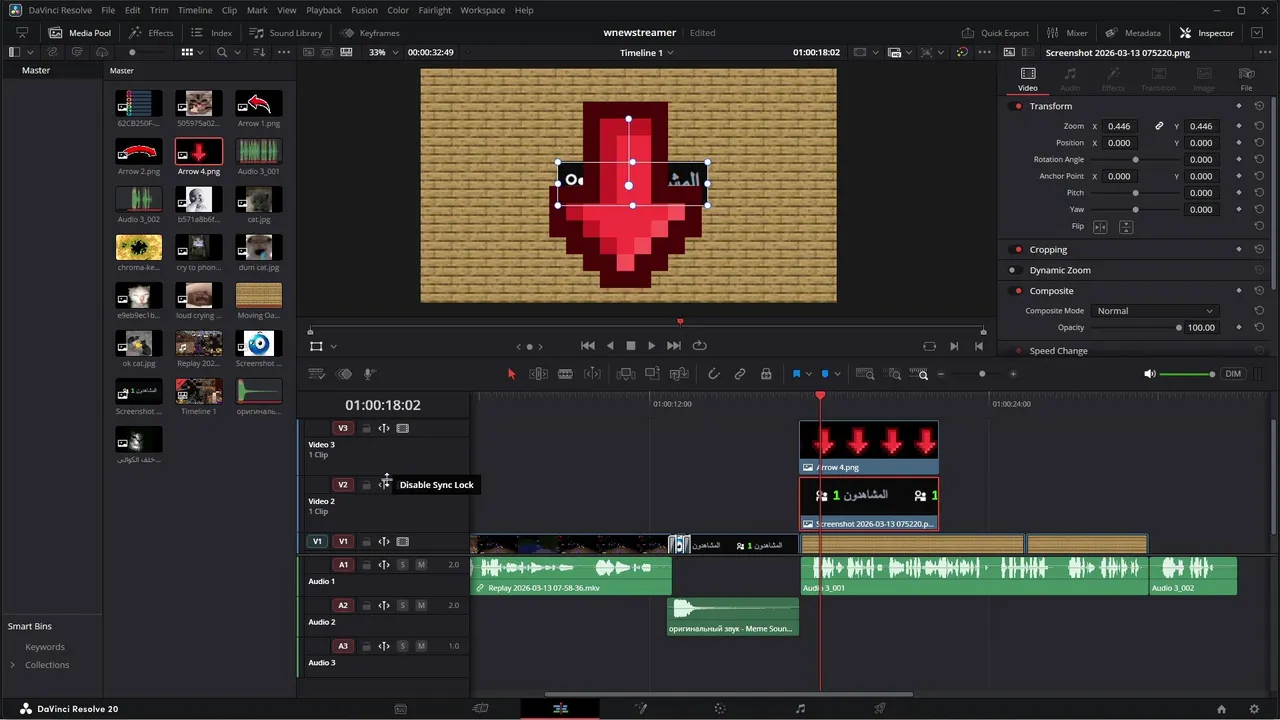Toggle DIM audio button

click(x=1233, y=374)
